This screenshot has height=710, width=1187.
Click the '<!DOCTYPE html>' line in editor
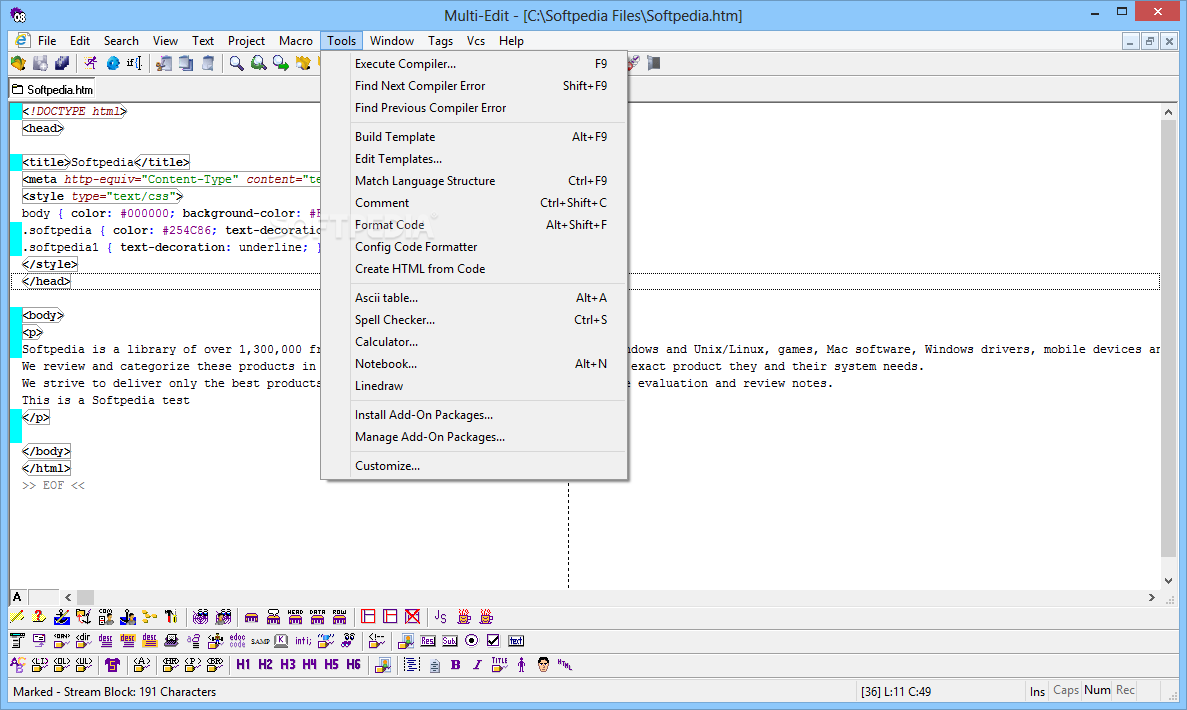[74, 111]
